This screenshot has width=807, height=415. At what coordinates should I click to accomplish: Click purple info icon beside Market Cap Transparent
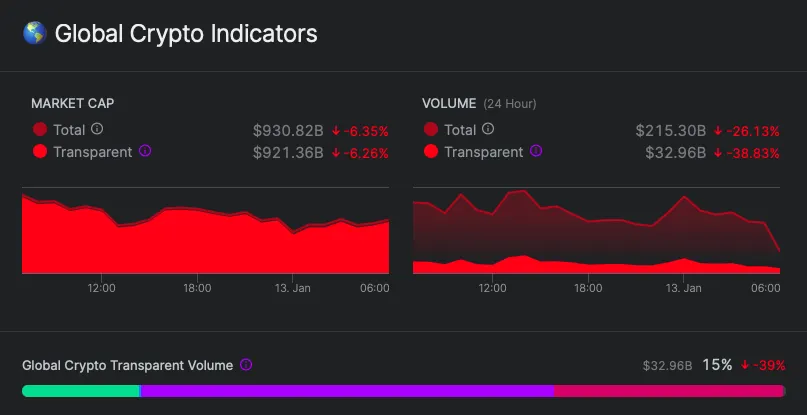pyautogui.click(x=145, y=152)
